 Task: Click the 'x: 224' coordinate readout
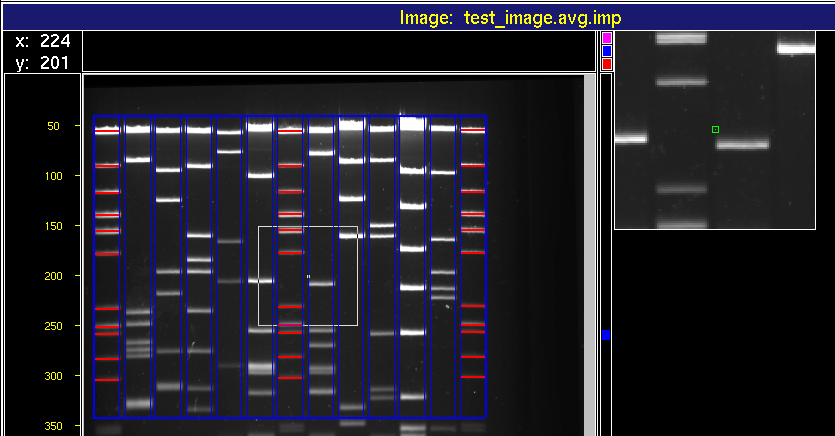pos(43,41)
